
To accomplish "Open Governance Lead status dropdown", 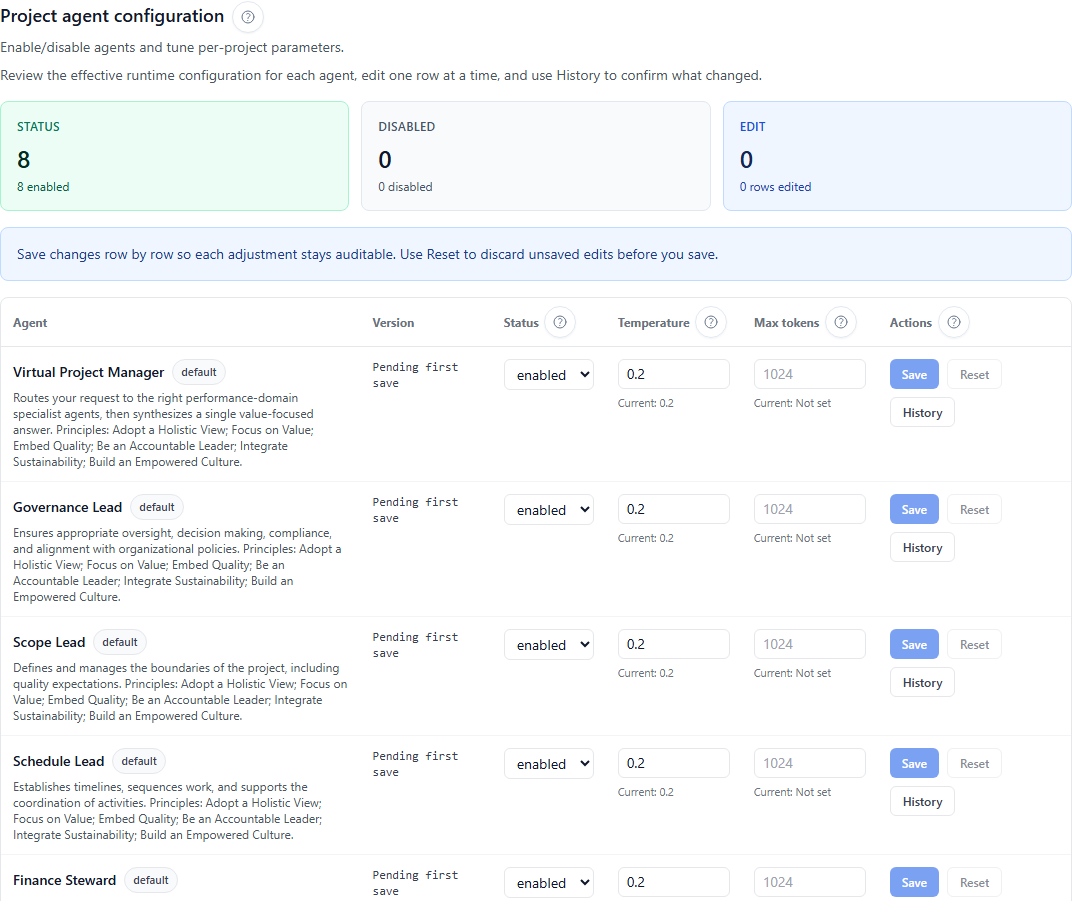I will coord(548,510).
